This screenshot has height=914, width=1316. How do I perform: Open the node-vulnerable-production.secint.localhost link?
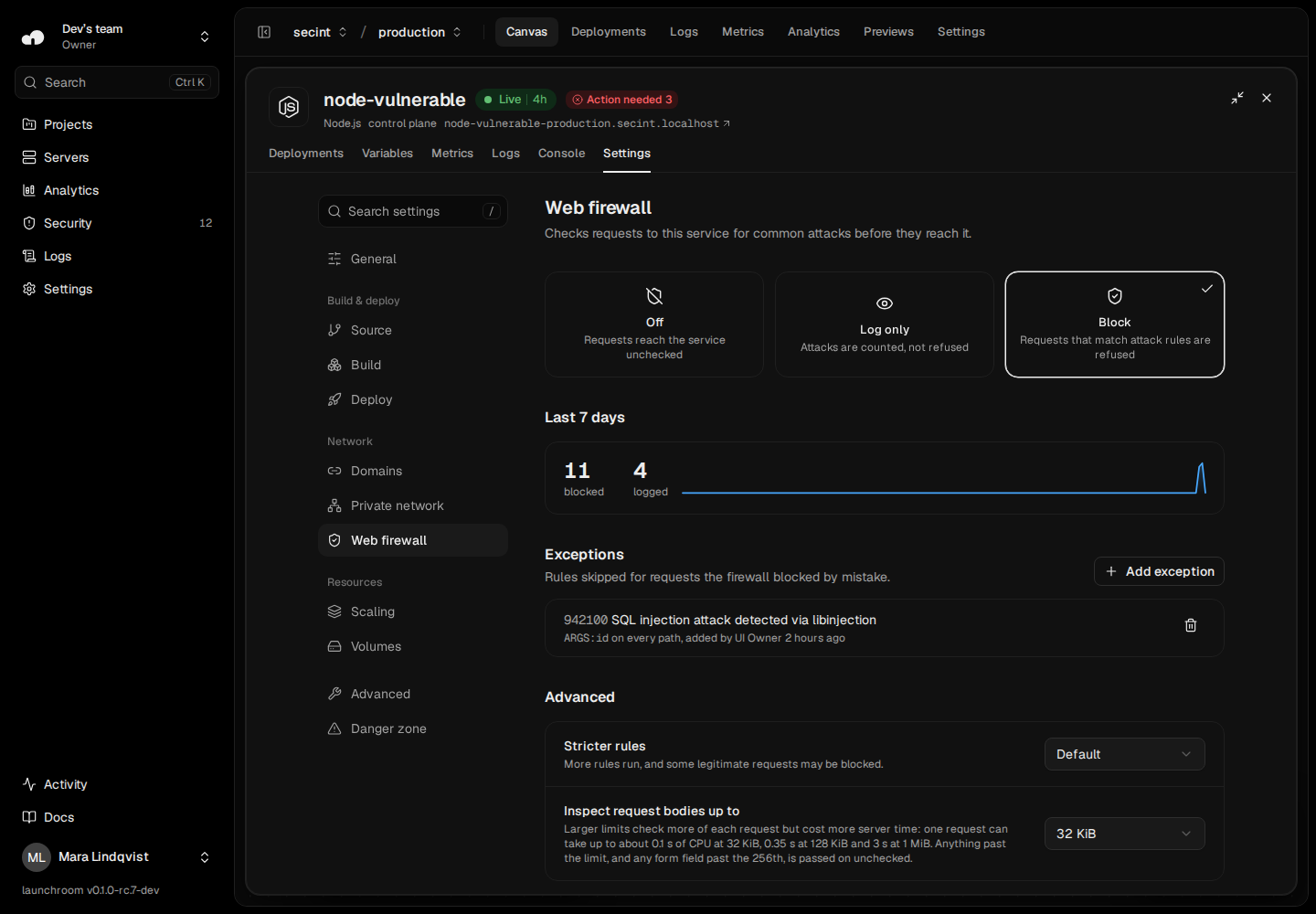[x=587, y=123]
